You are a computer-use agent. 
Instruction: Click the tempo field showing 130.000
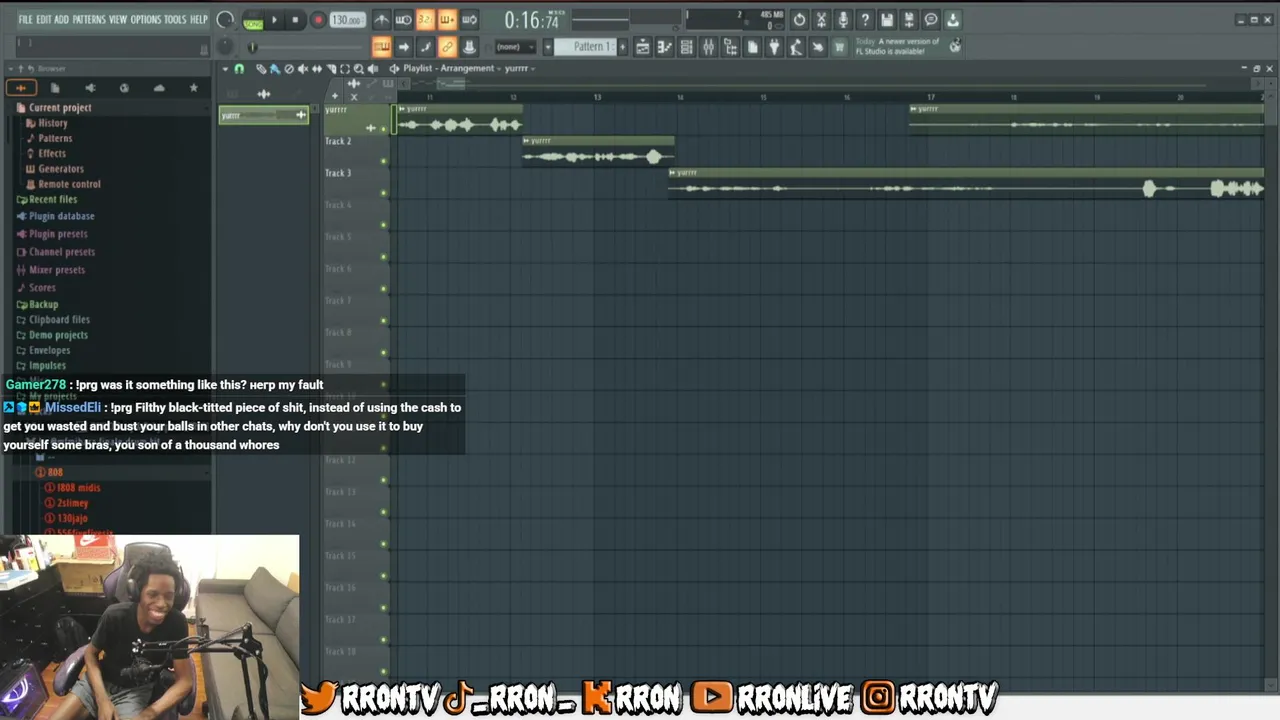click(x=347, y=20)
